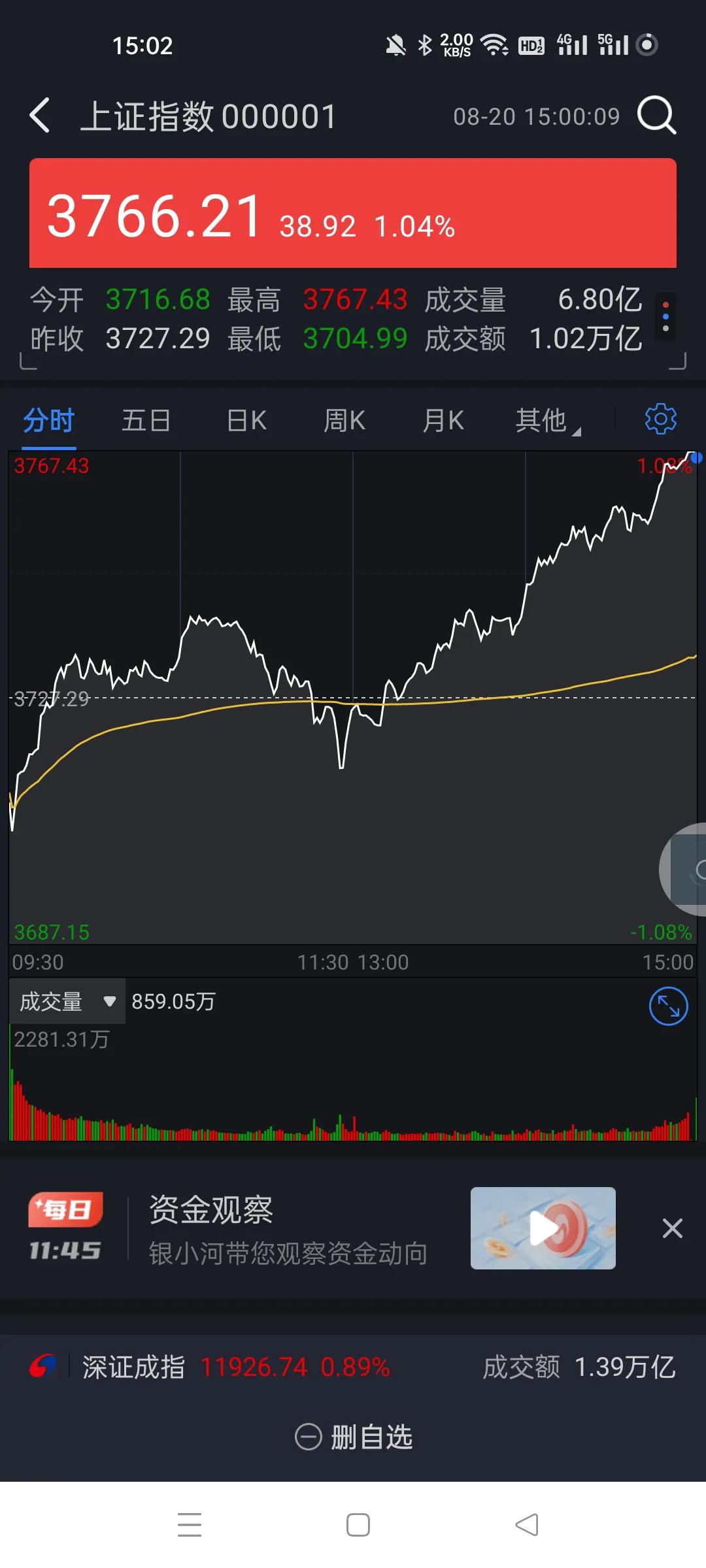Tap the 2281.31万 volume scale label
The height and width of the screenshot is (1568, 706).
[61, 1039]
